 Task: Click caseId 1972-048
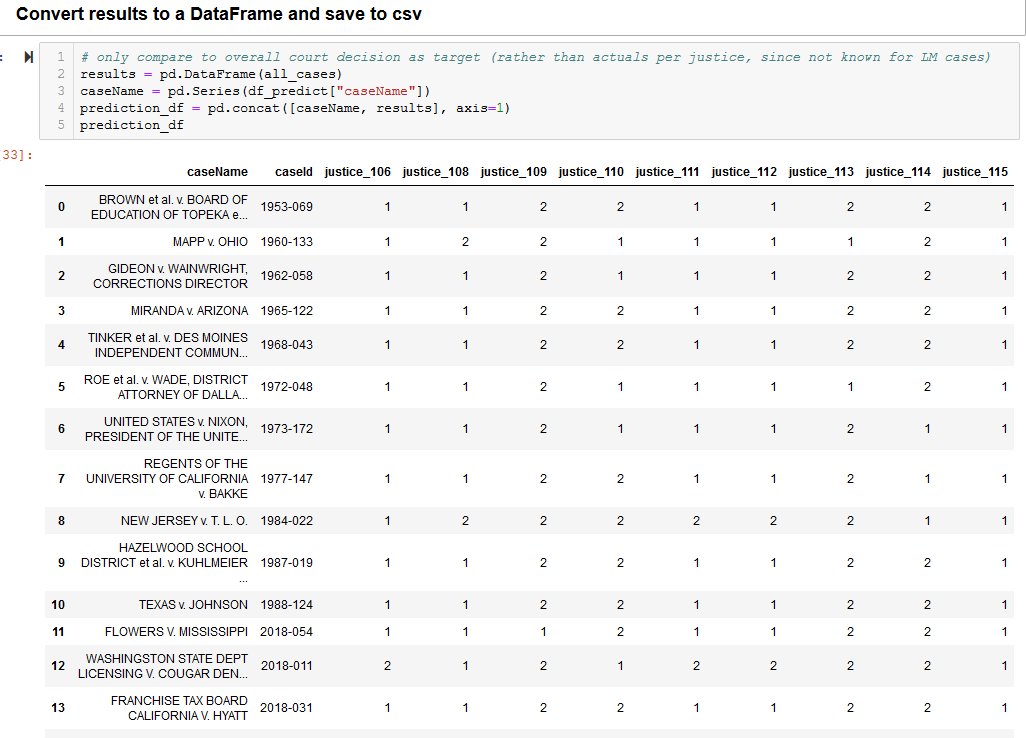pyautogui.click(x=287, y=387)
